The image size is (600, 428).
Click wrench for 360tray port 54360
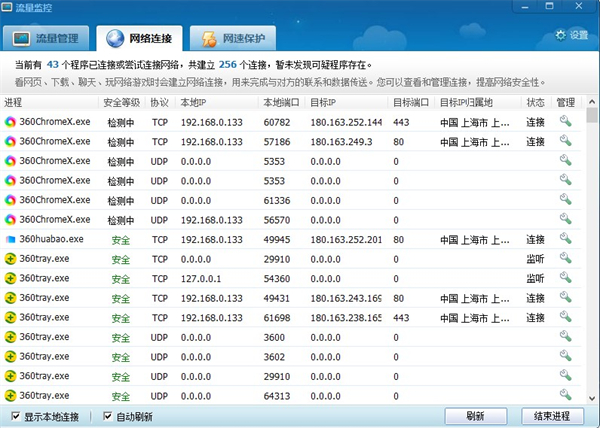565,278
